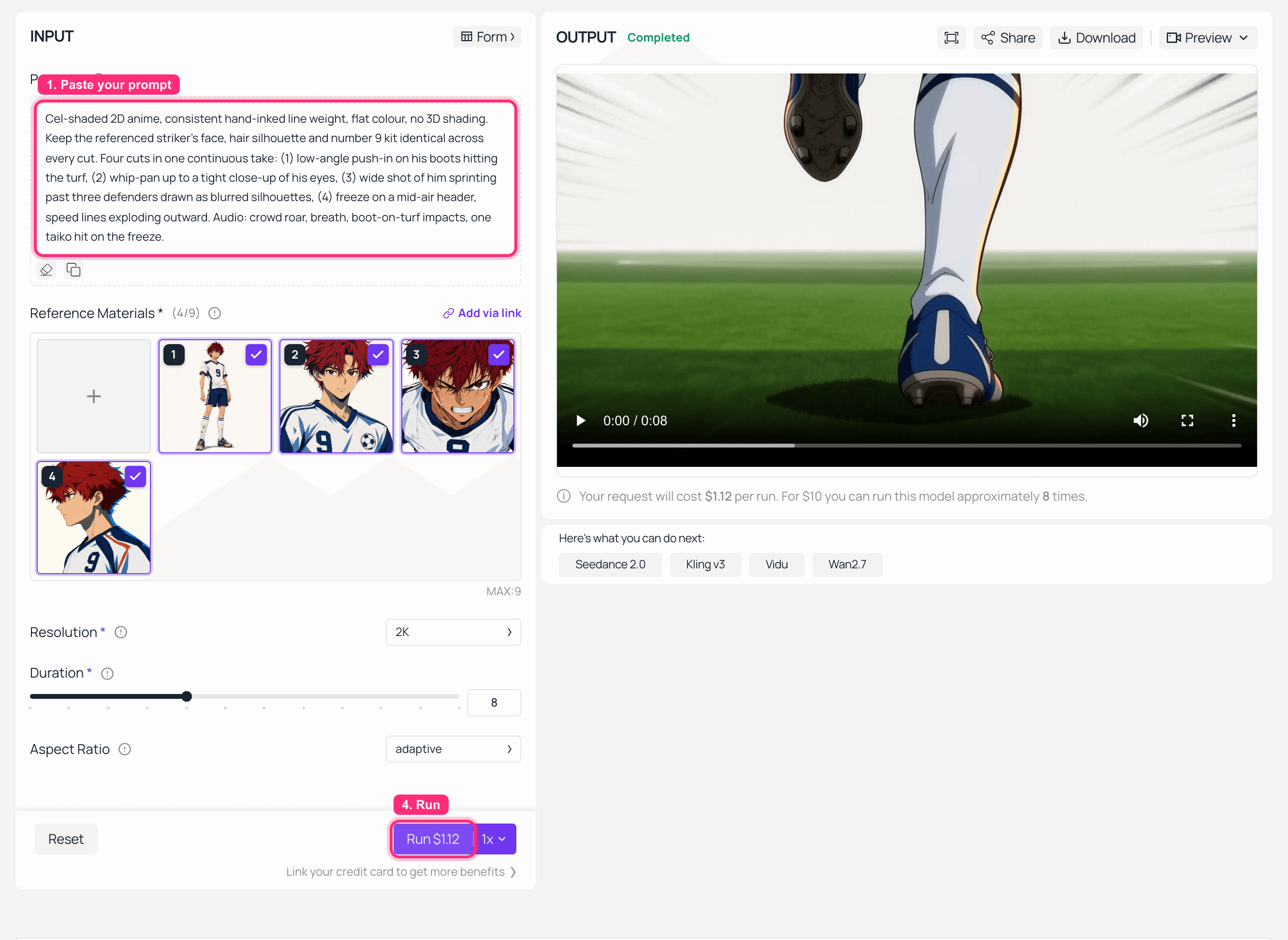Click the Duration slider handle
1288x940 pixels.
(x=187, y=696)
